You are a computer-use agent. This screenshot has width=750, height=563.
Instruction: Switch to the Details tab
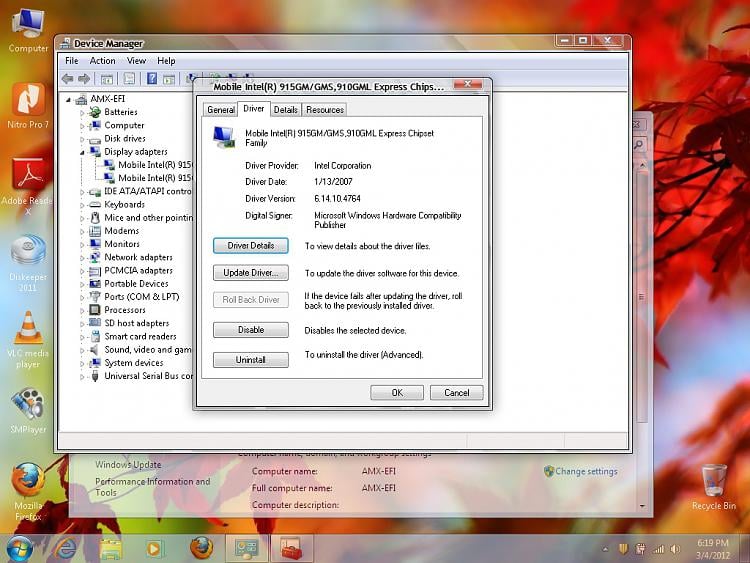286,110
